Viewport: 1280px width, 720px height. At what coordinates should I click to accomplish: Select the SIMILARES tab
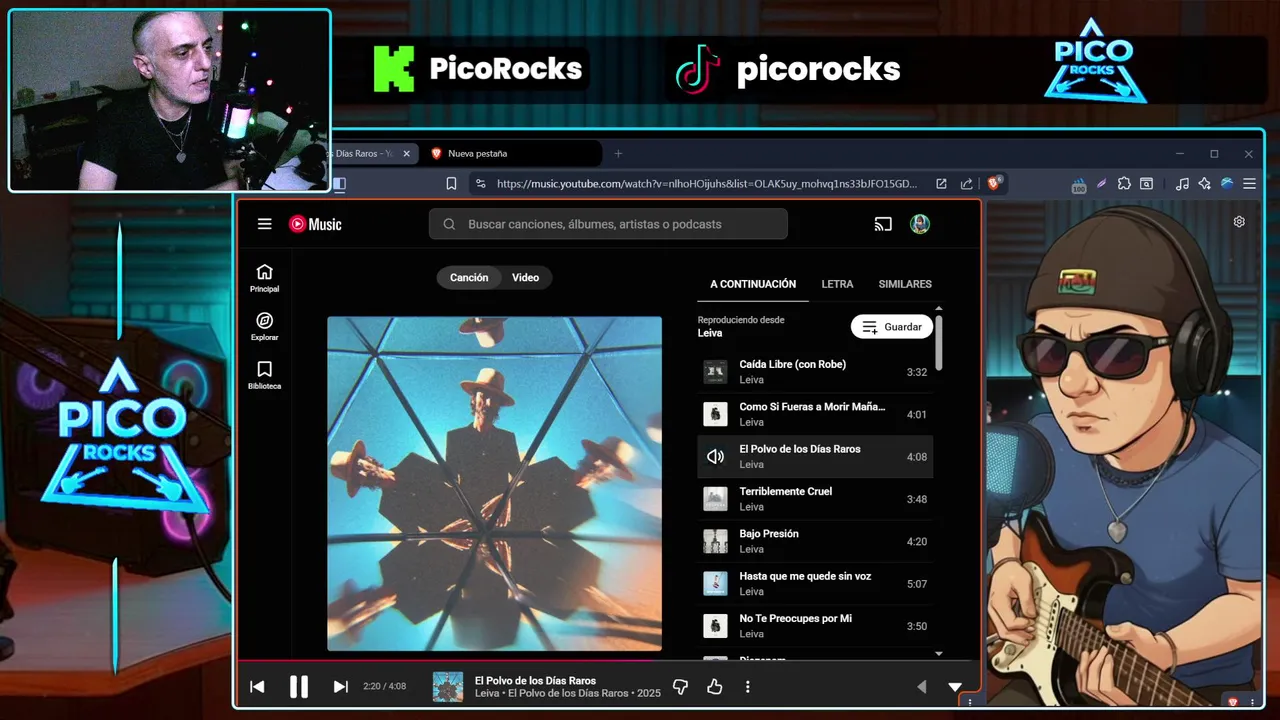905,284
